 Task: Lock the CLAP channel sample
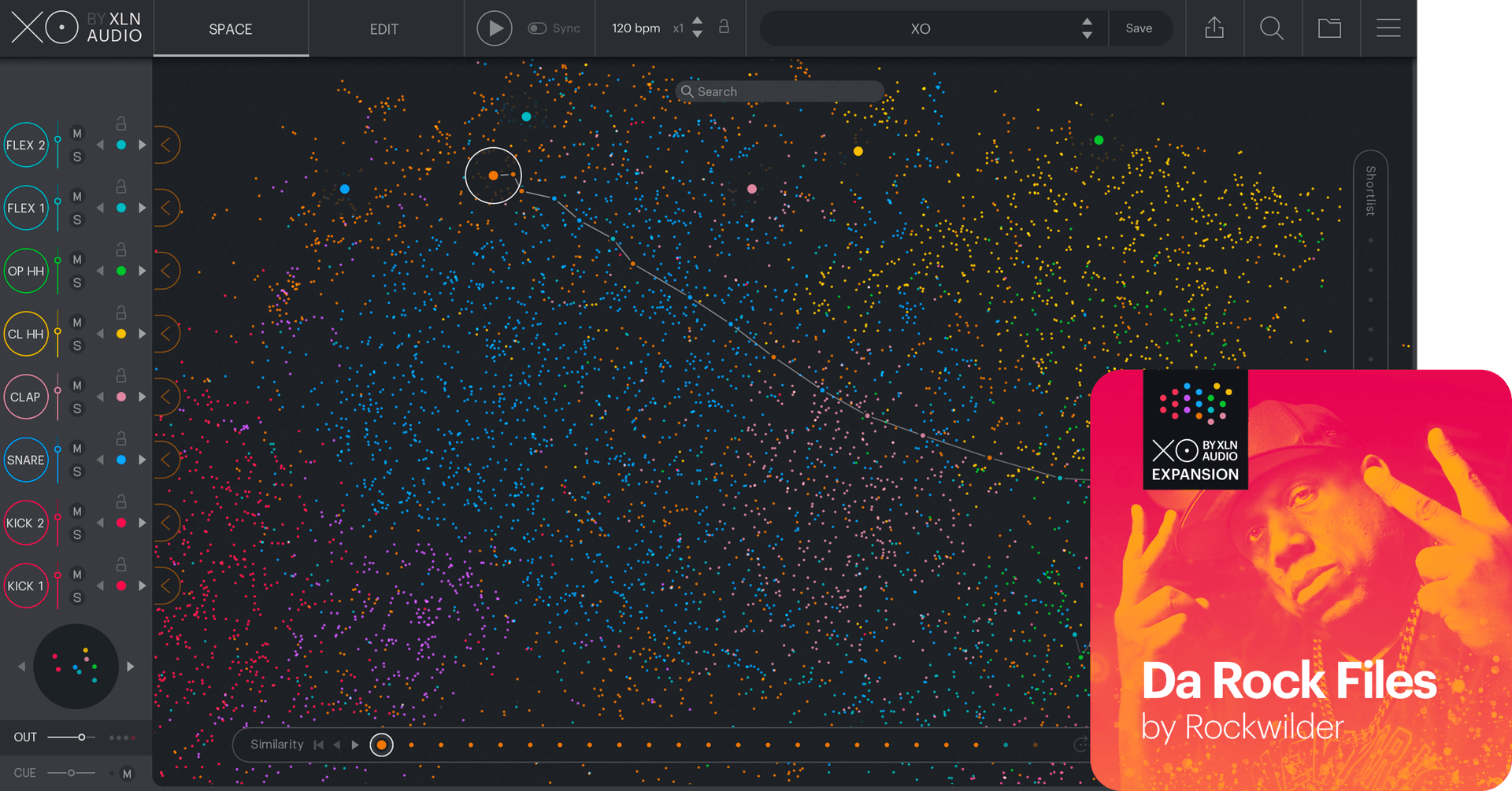pos(121,375)
